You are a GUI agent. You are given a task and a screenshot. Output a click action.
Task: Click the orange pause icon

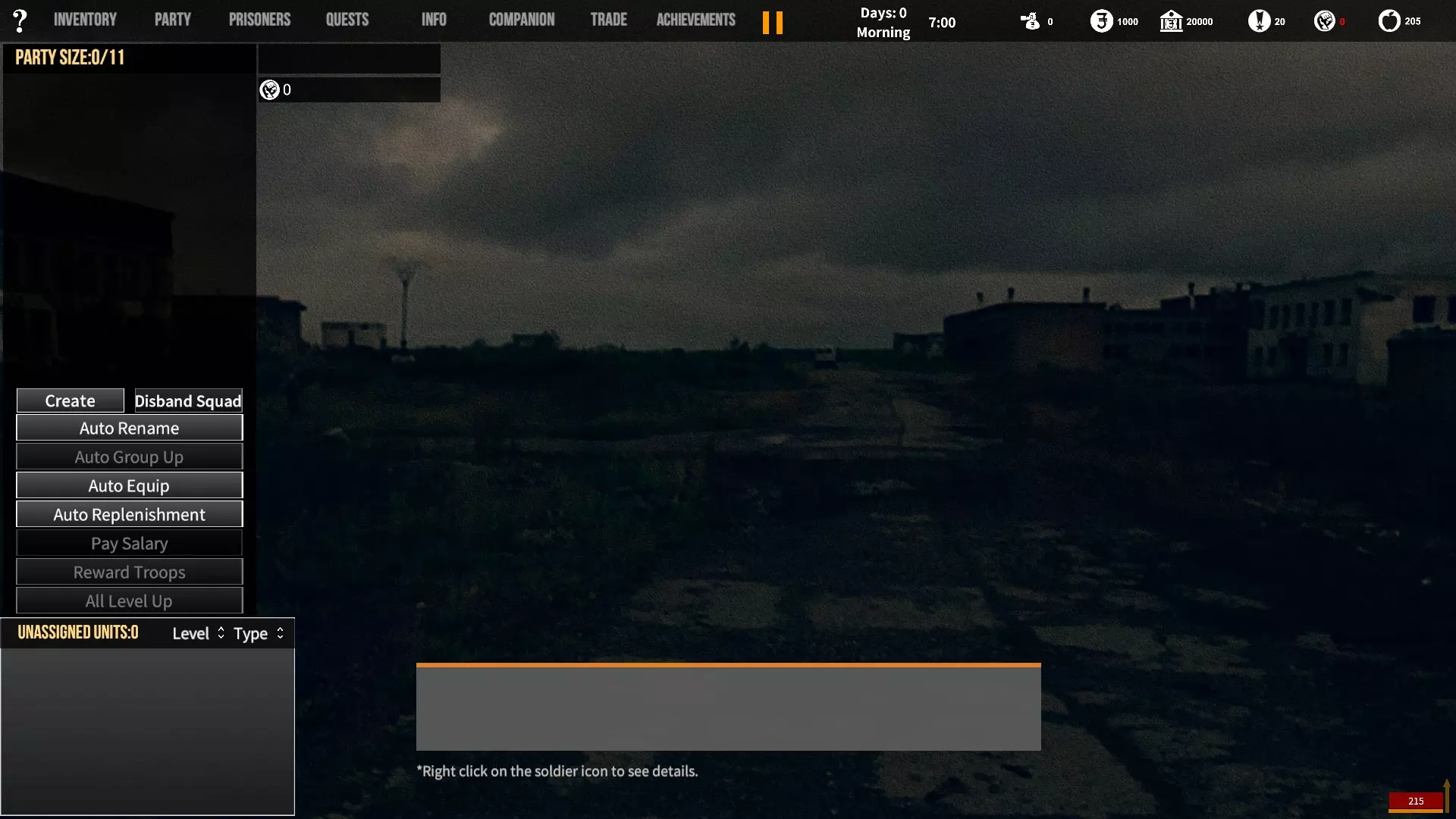coord(772,22)
